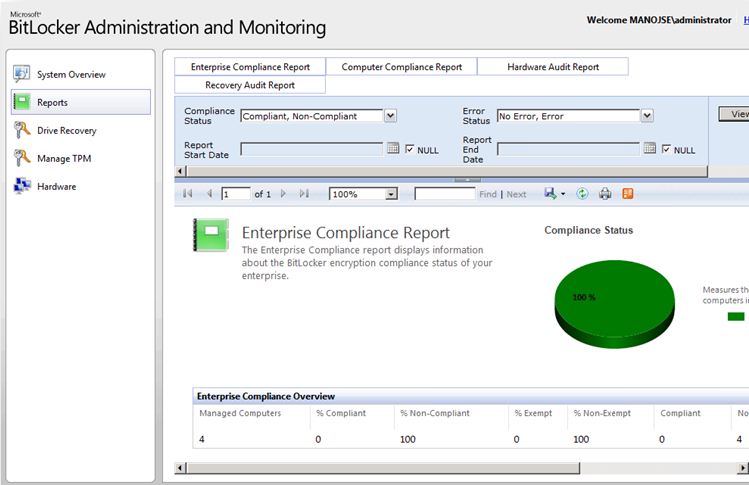Screen dimensions: 749x485
Task: Click Find link in report toolbar
Action: click(488, 194)
